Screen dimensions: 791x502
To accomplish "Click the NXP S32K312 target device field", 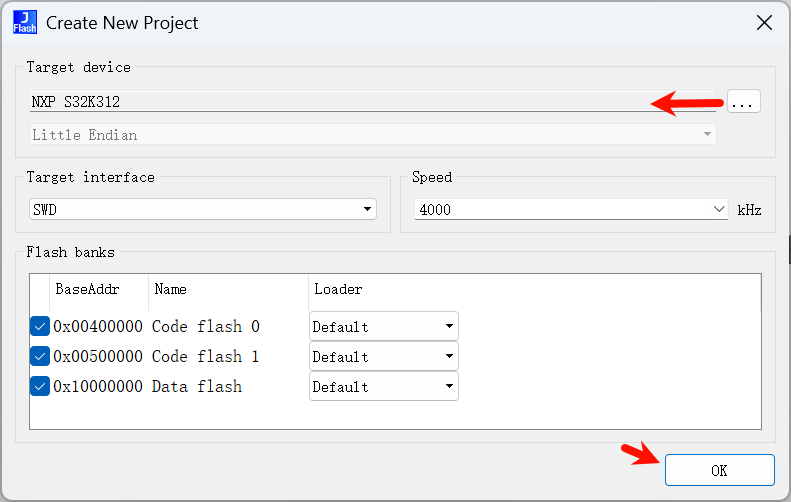I will (x=372, y=102).
